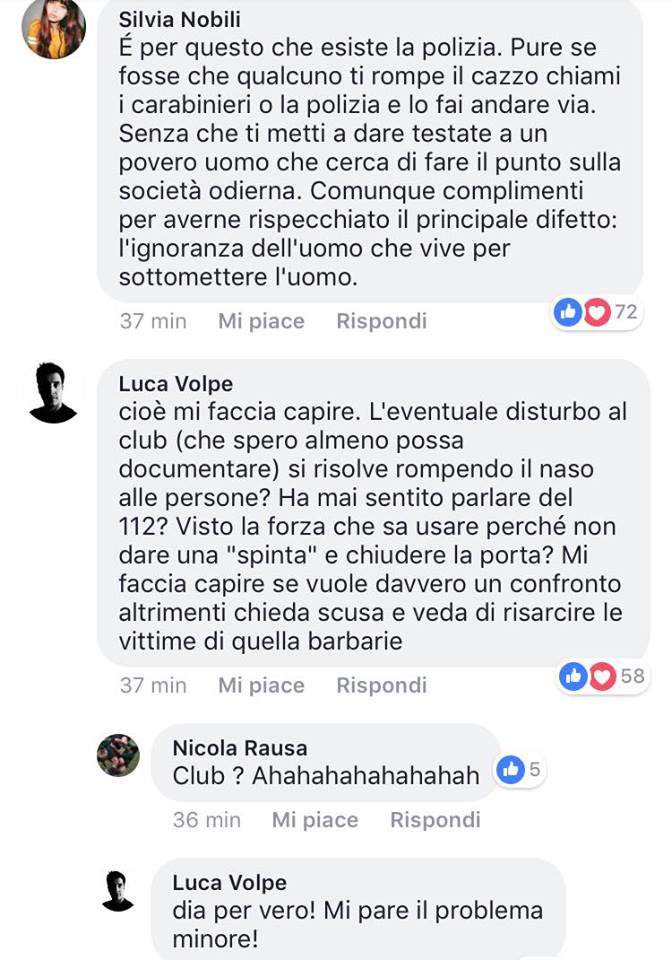Like Luca Volpe's long comment via Mi piace

[261, 685]
